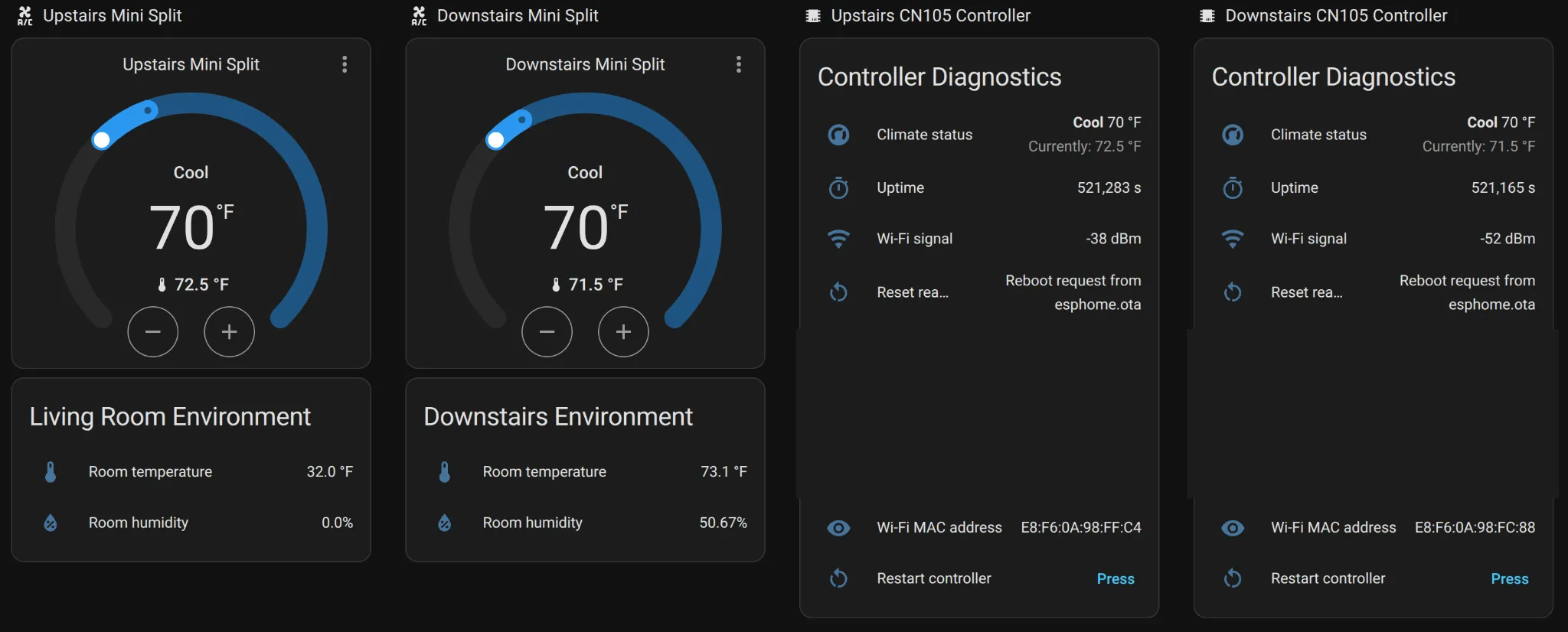The height and width of the screenshot is (632, 1568).
Task: Click the chip icon beside Upstairs CN105 Controller
Action: click(813, 15)
